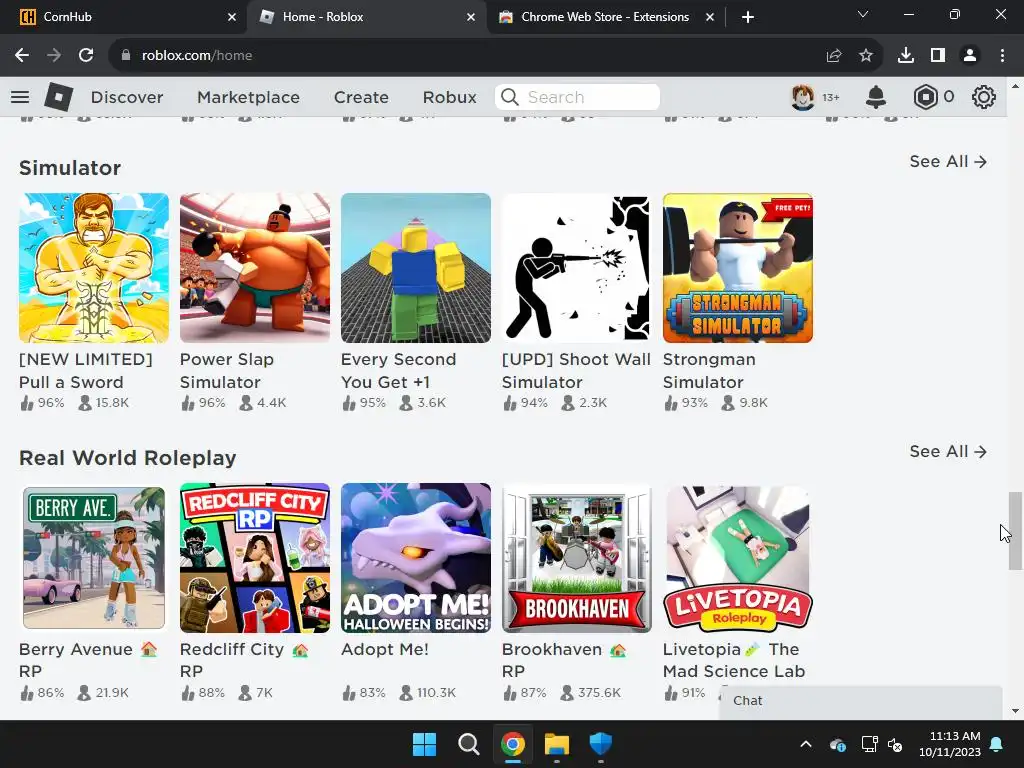The image size is (1024, 768).
Task: Open the Windows Start menu
Action: [424, 744]
